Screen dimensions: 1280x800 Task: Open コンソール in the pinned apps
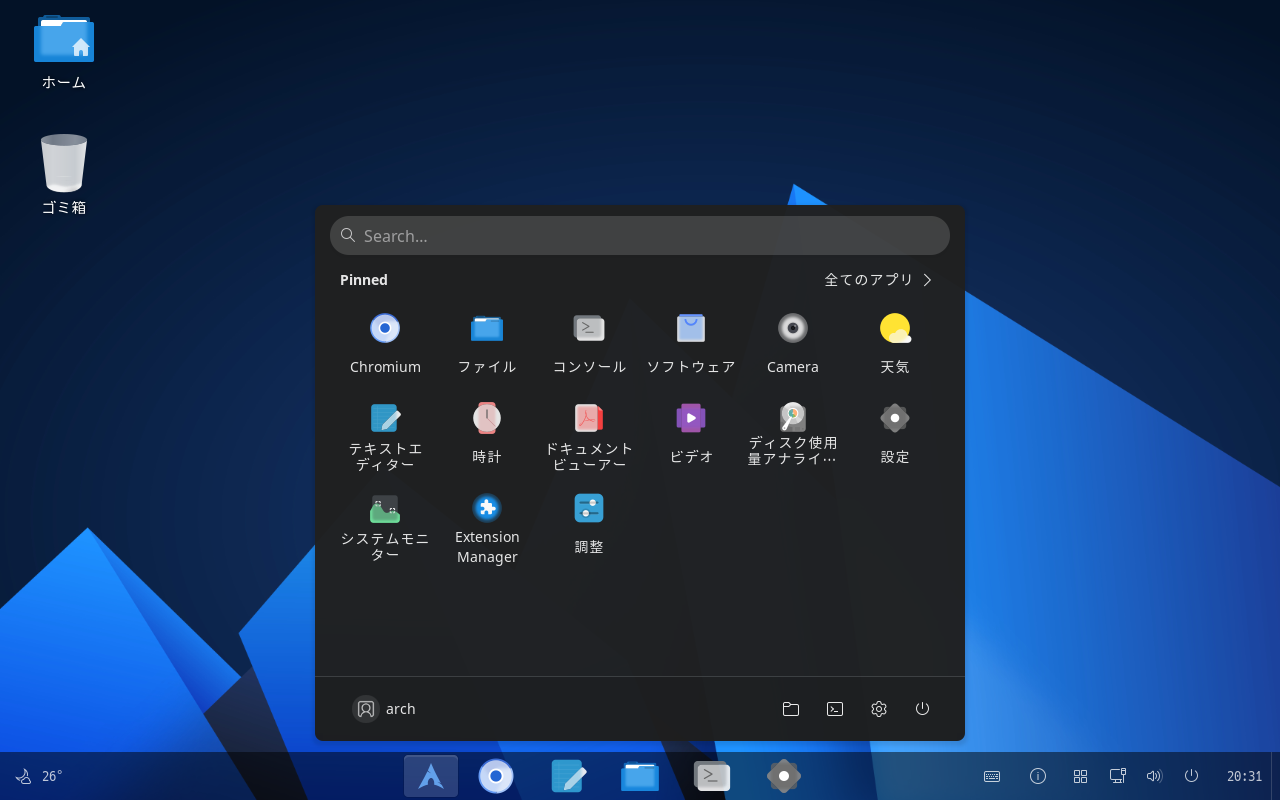[x=589, y=343]
